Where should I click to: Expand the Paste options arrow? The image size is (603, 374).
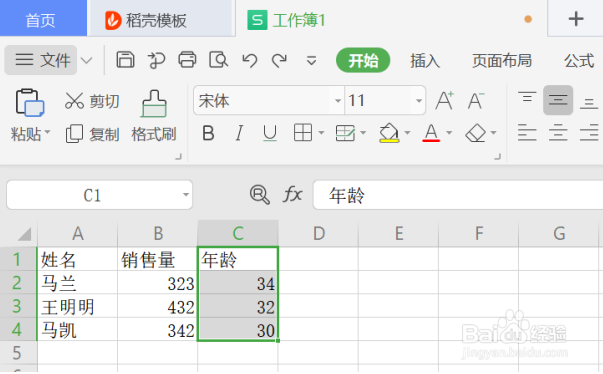[47, 132]
